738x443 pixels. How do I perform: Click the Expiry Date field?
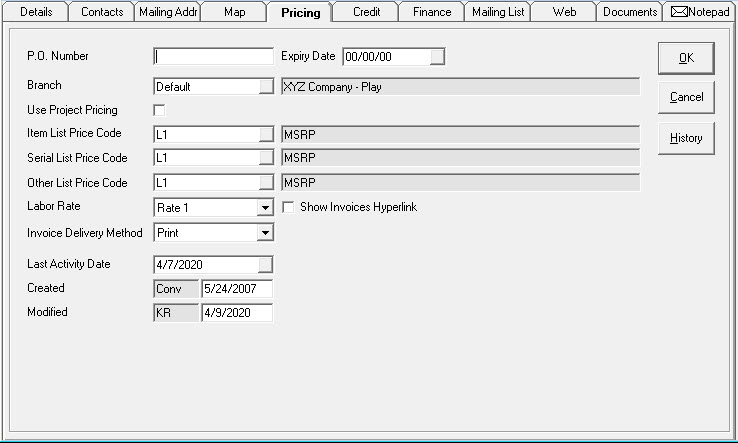386,57
